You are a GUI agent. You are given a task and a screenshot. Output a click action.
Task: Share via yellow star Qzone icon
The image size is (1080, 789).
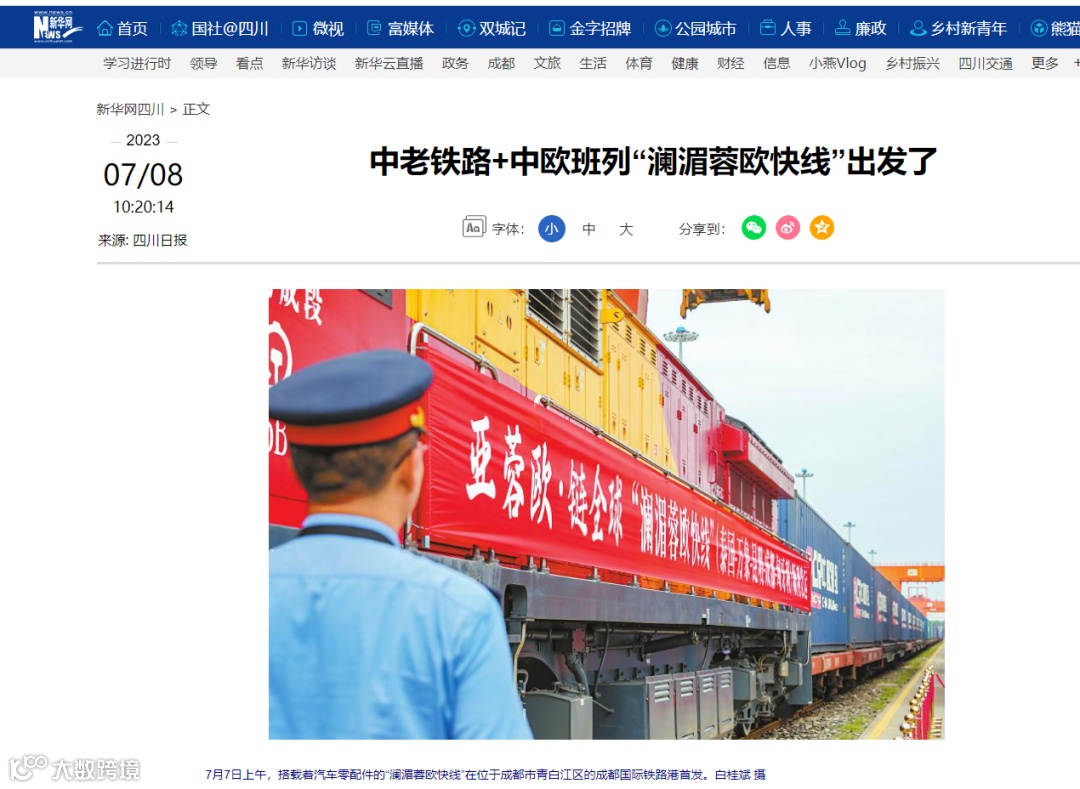pyautogui.click(x=822, y=228)
